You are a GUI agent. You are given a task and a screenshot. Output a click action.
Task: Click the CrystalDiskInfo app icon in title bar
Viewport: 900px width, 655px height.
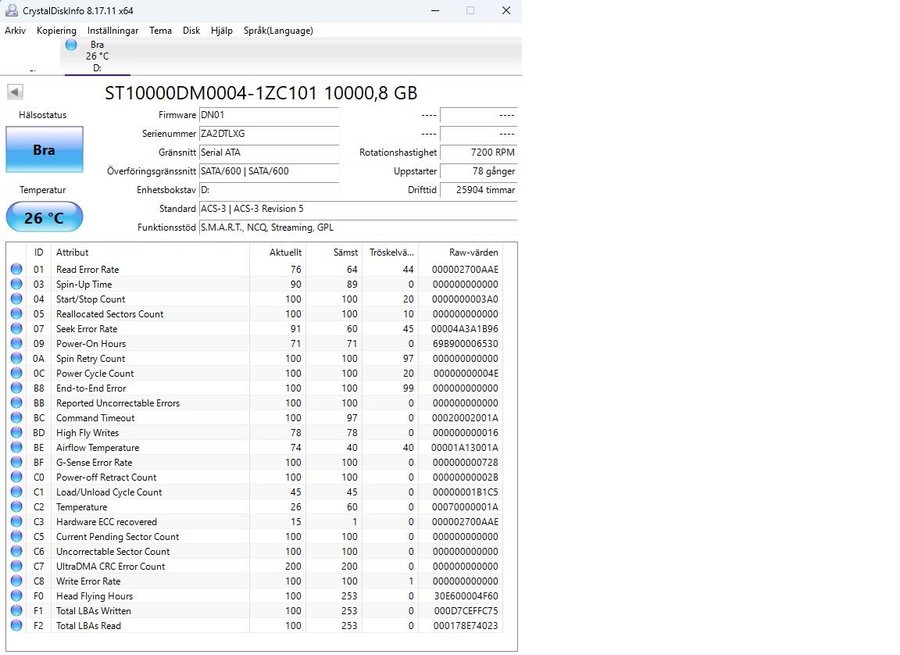11,10
